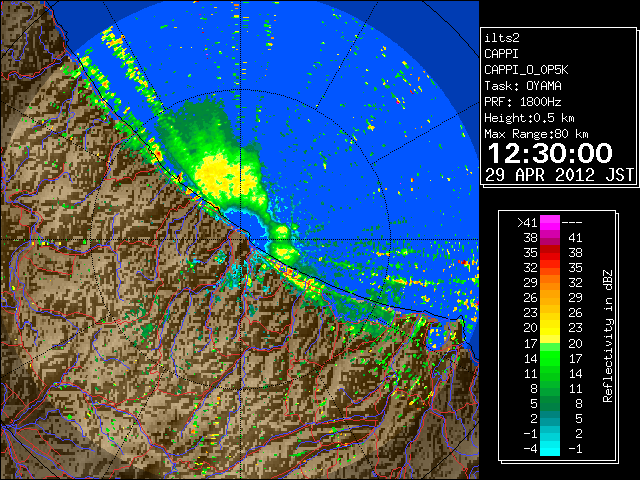Click the Task: OYAMA line
This screenshot has height=480, width=640.
[523, 86]
